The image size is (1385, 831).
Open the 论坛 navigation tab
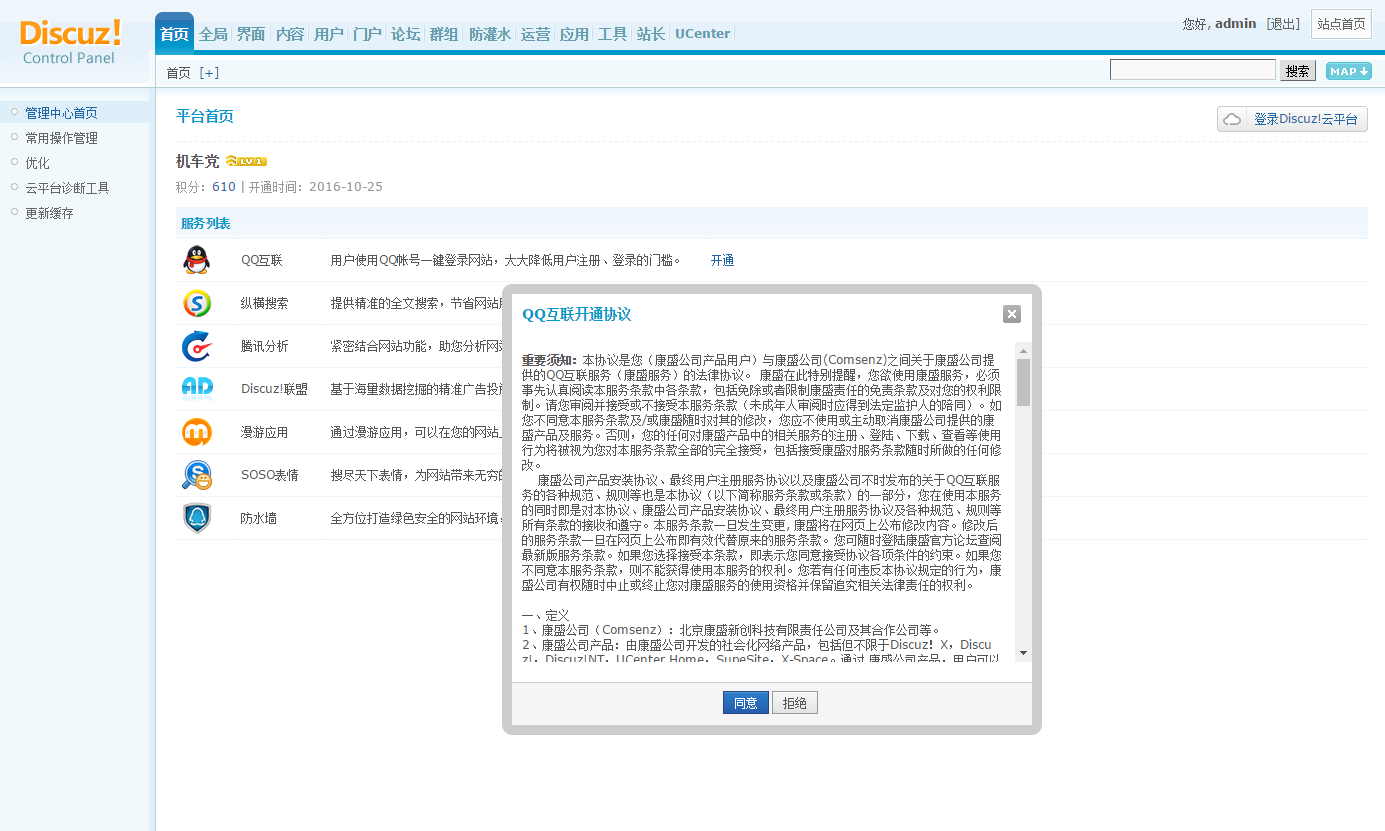[x=405, y=34]
